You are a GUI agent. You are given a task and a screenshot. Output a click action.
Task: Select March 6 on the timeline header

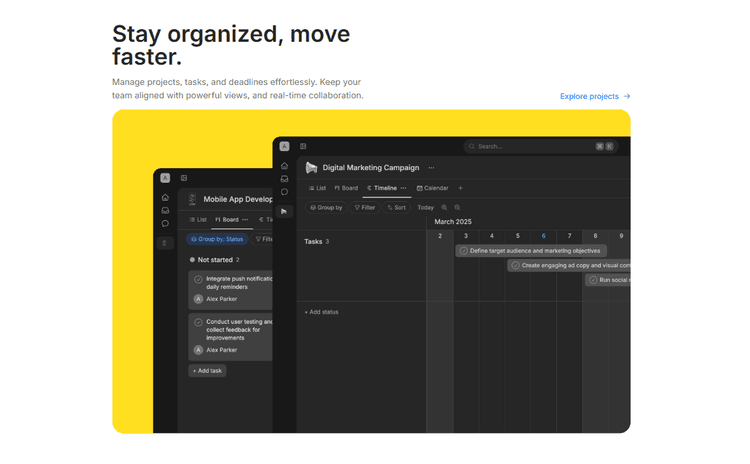point(544,236)
